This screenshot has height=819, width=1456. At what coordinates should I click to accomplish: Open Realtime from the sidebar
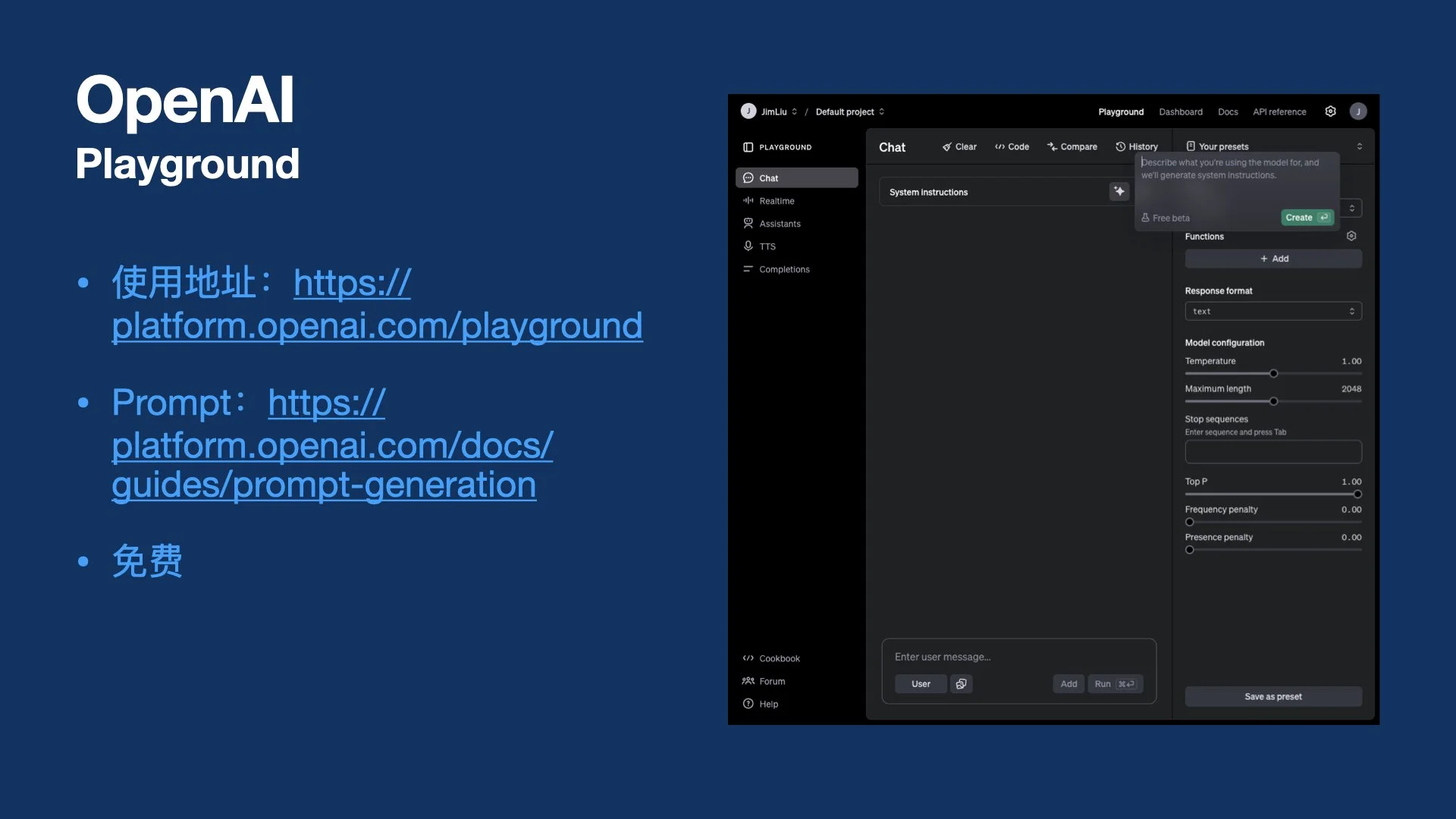777,201
